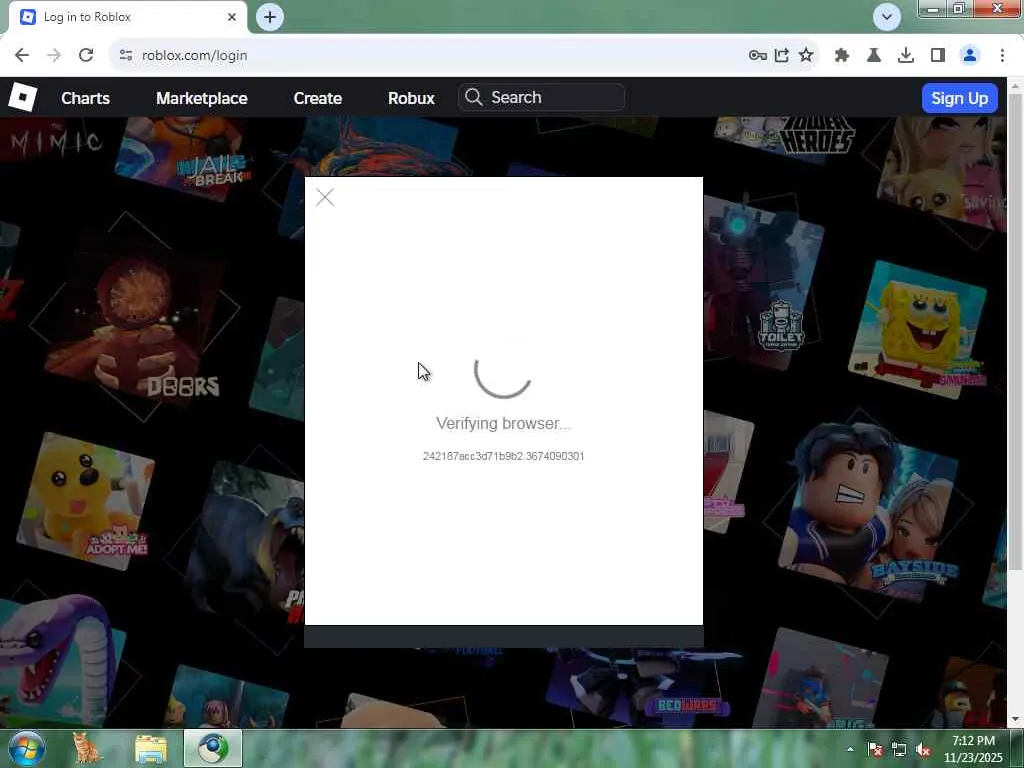Open the Chrome profile avatar
The width and height of the screenshot is (1024, 768).
pyautogui.click(x=970, y=56)
